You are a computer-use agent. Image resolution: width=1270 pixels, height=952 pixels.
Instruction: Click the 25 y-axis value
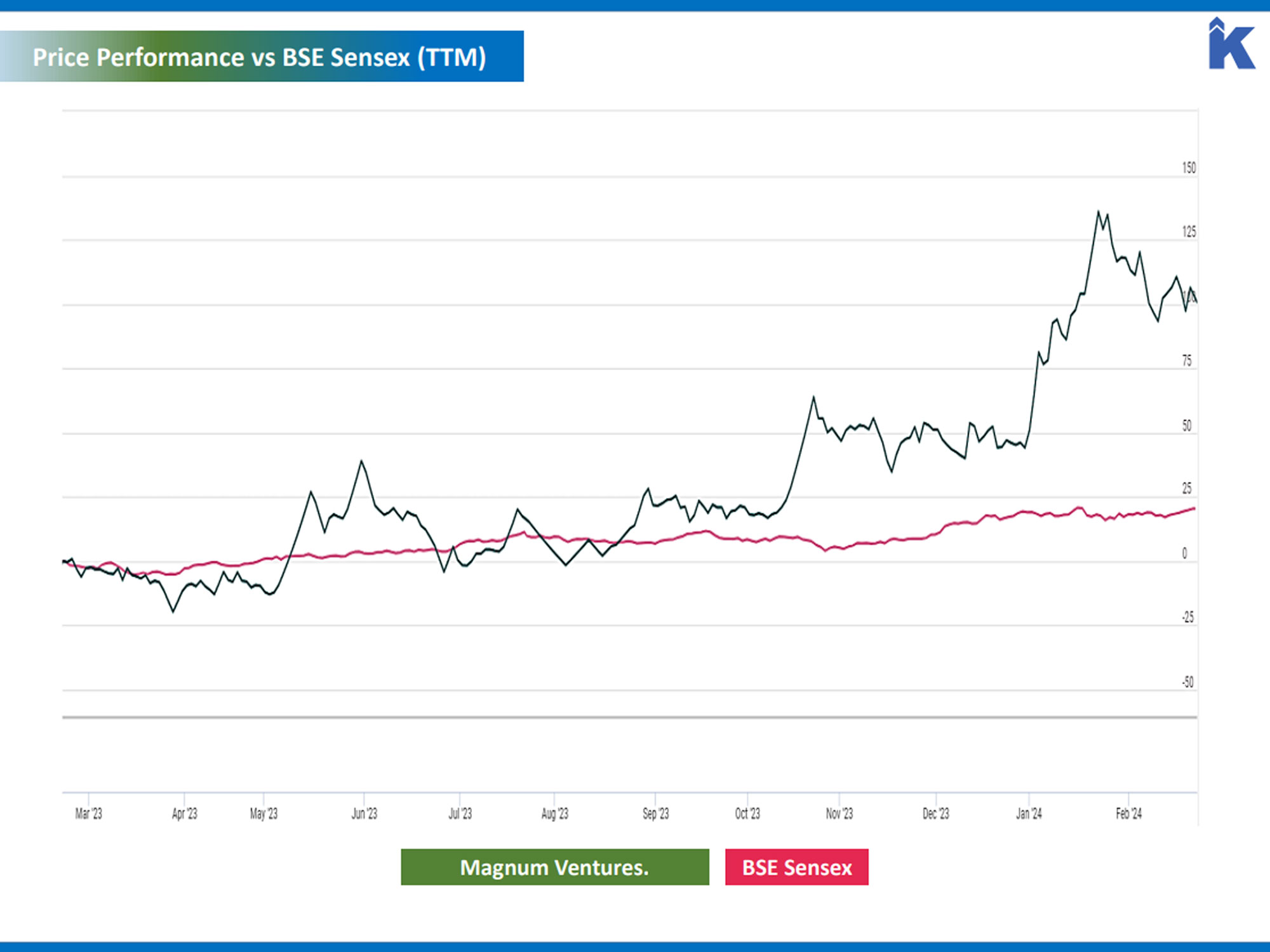pos(1187,489)
